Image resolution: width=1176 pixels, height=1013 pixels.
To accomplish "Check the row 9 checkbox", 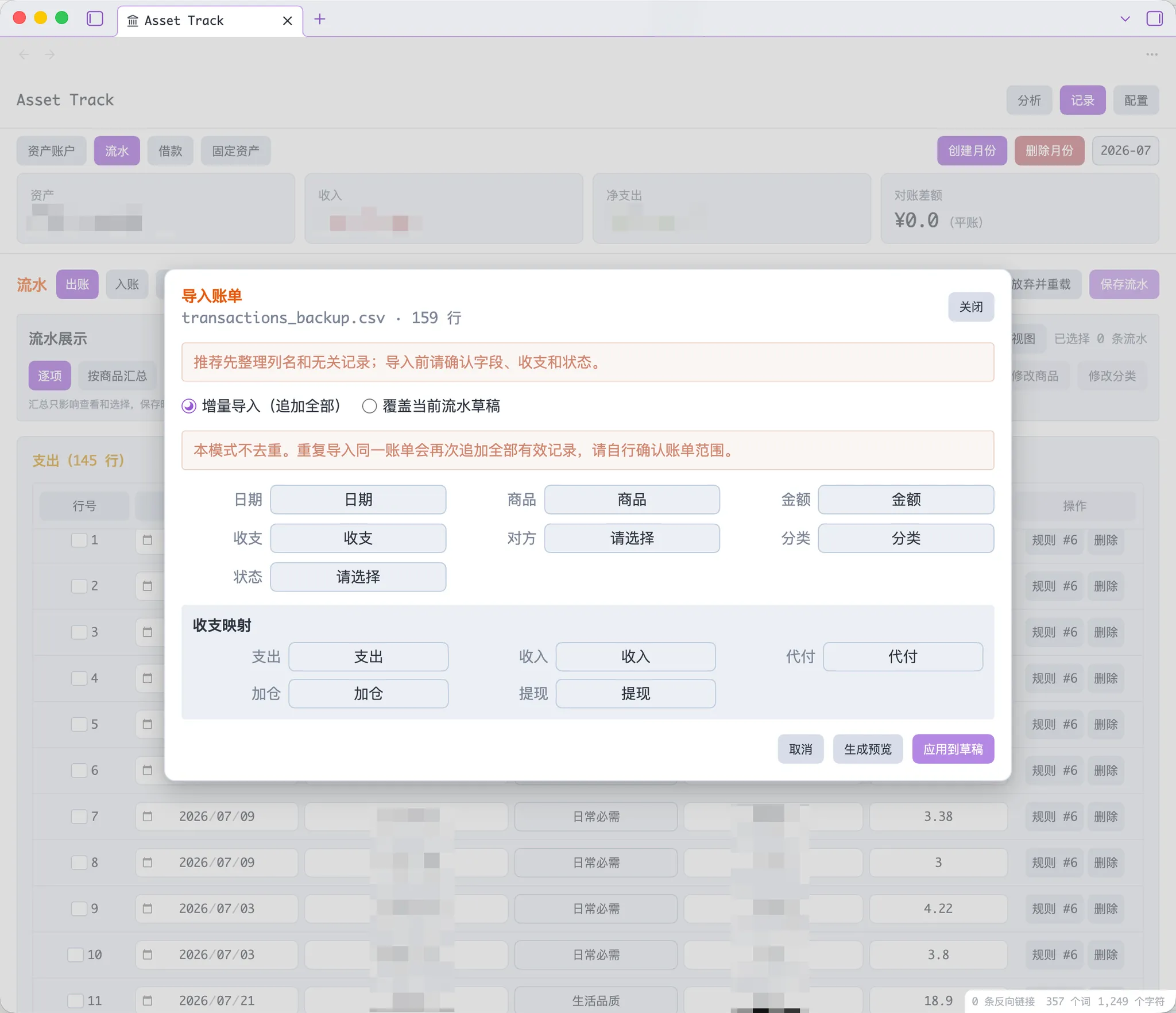I will pos(79,908).
